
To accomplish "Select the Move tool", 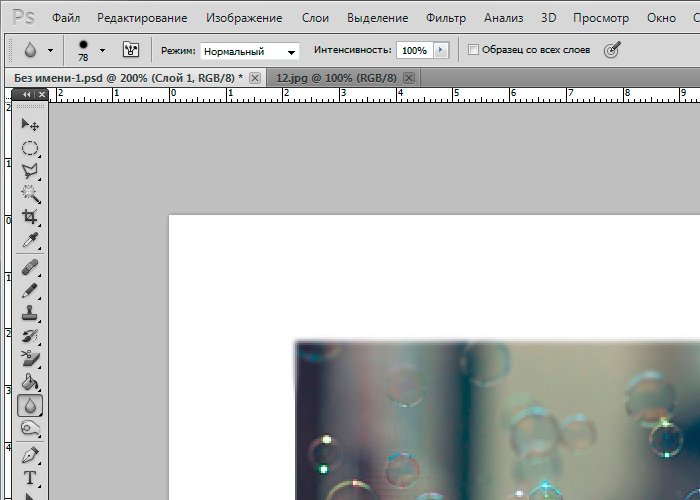I will 30,125.
